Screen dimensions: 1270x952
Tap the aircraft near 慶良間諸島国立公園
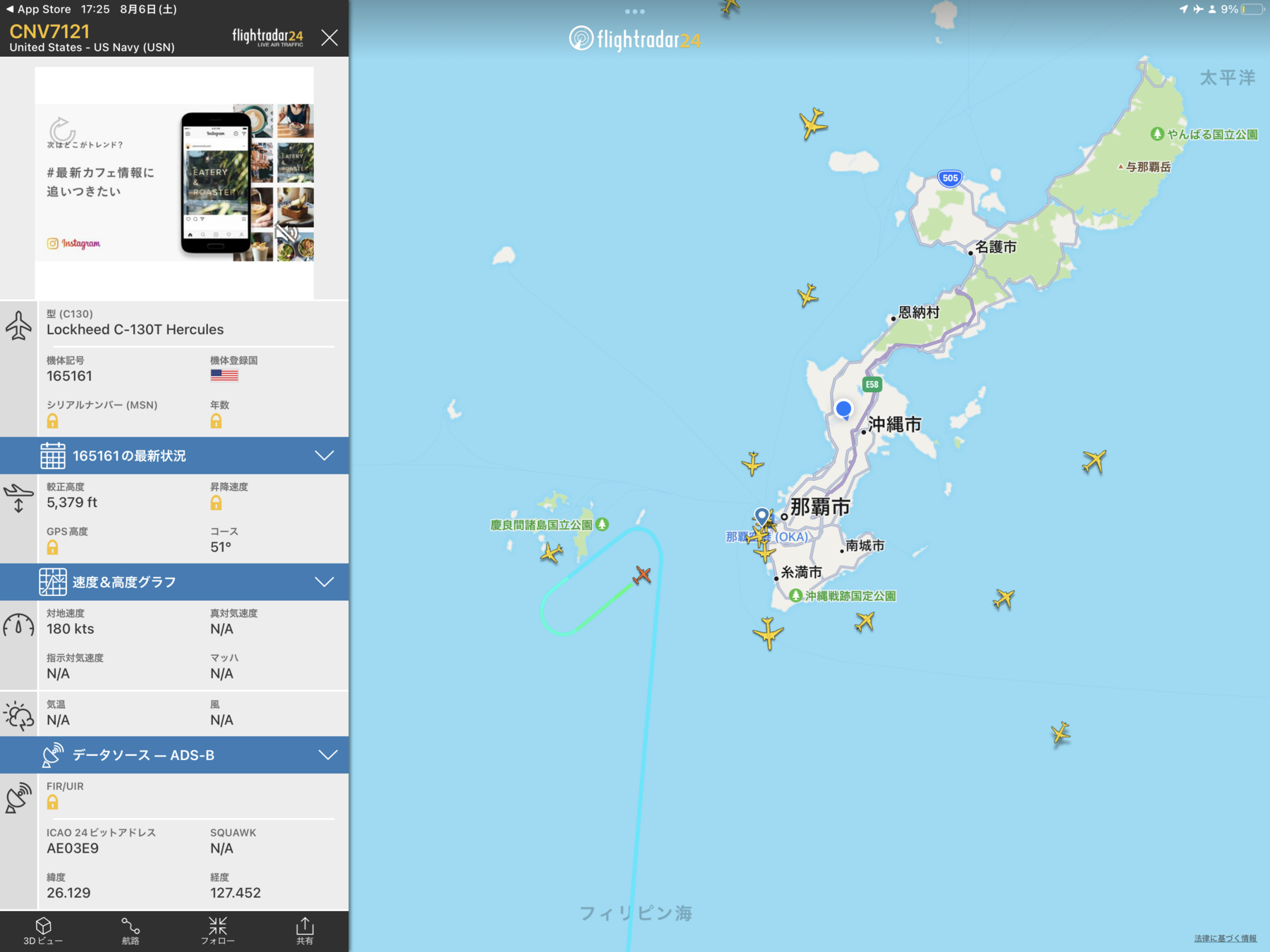pyautogui.click(x=551, y=552)
